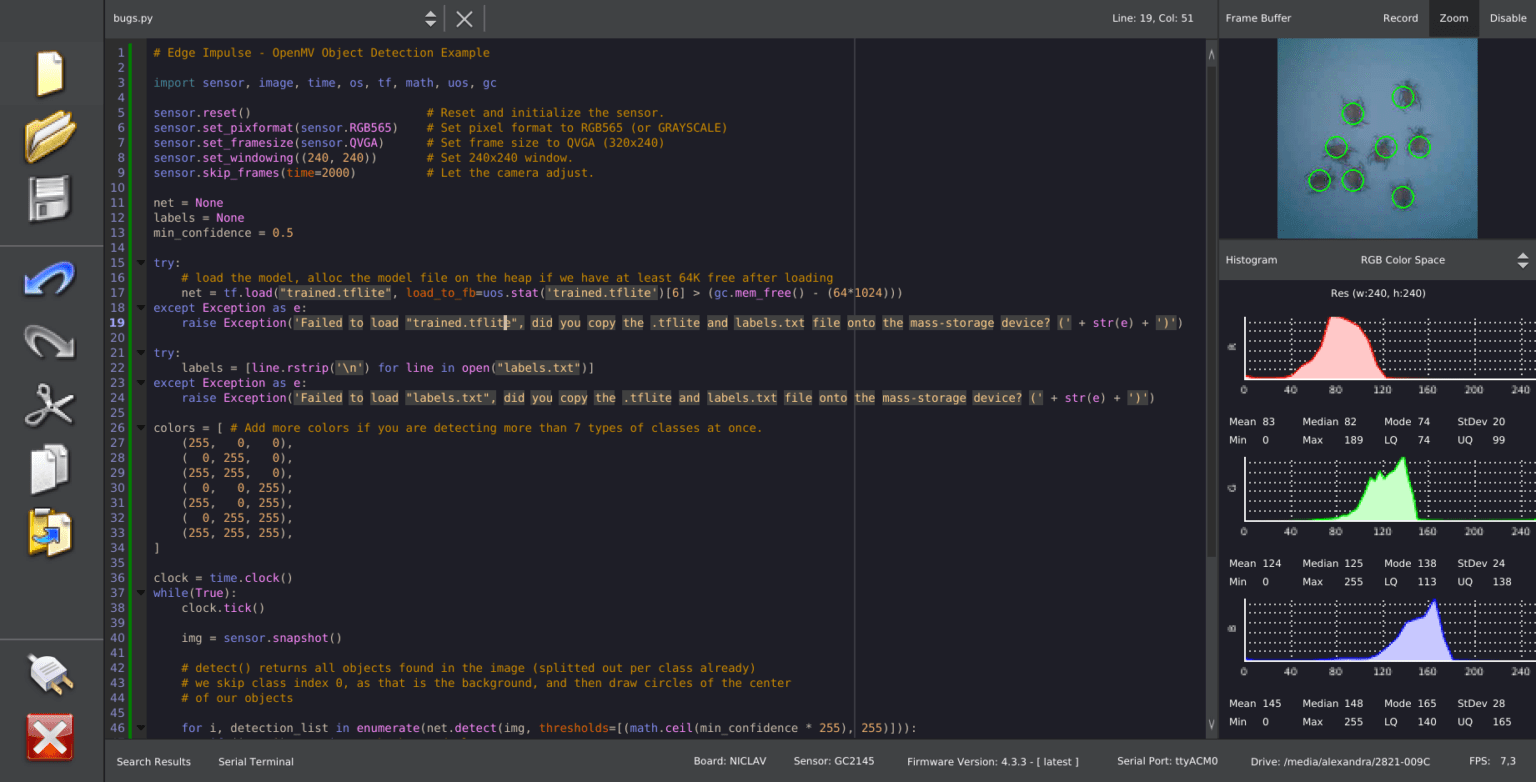This screenshot has width=1536, height=782.
Task: Click the grey Redo arrow icon
Action: coord(50,342)
